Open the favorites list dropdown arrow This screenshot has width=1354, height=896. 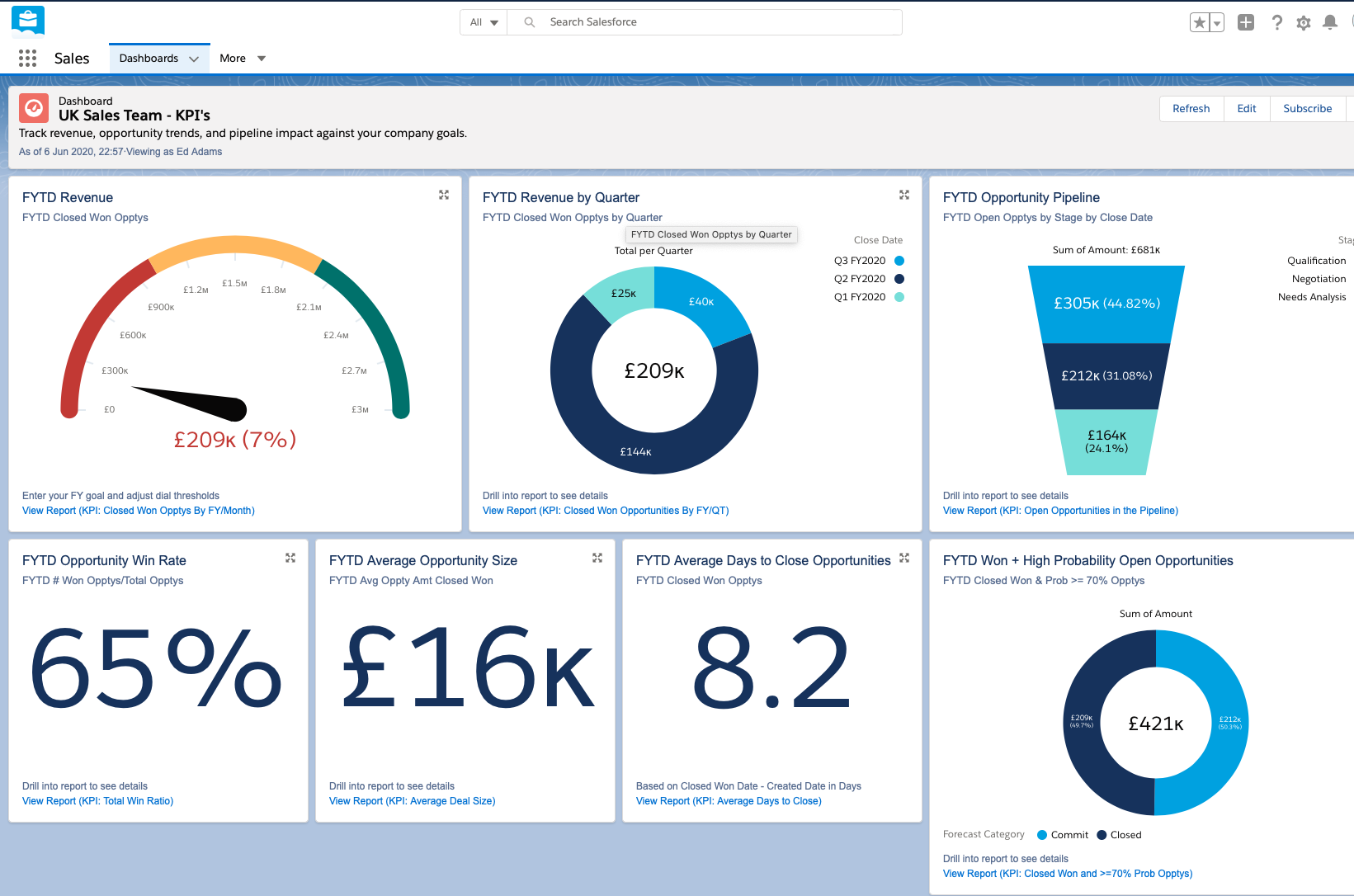[1216, 22]
